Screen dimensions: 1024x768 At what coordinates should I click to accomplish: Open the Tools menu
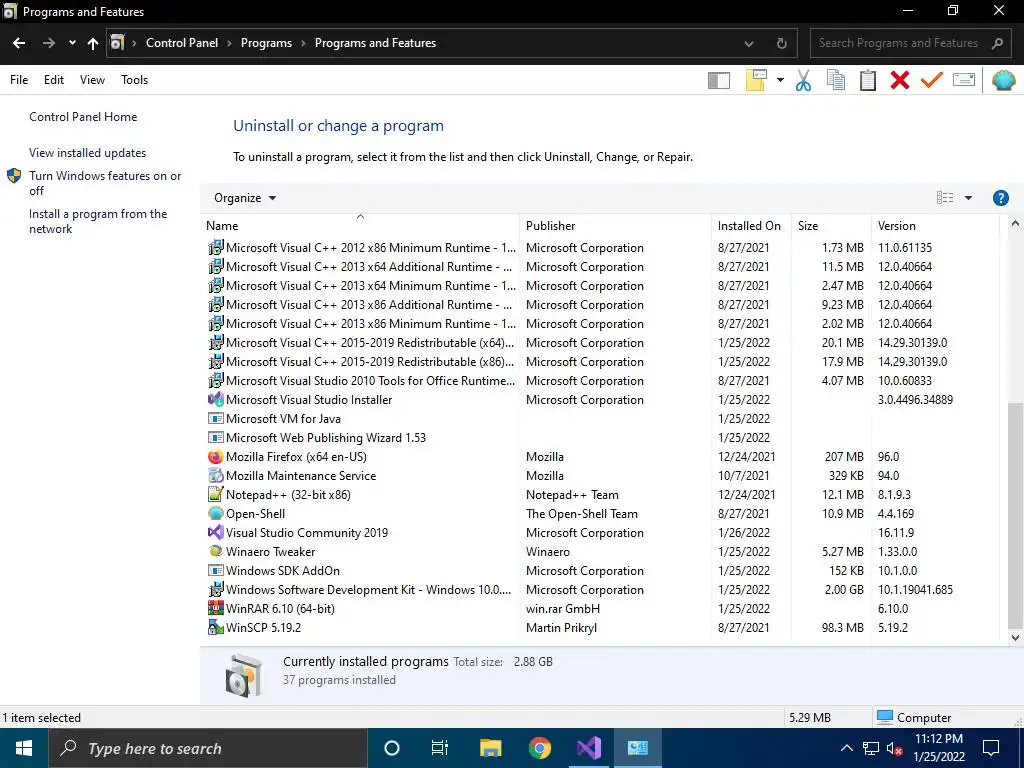coord(135,80)
